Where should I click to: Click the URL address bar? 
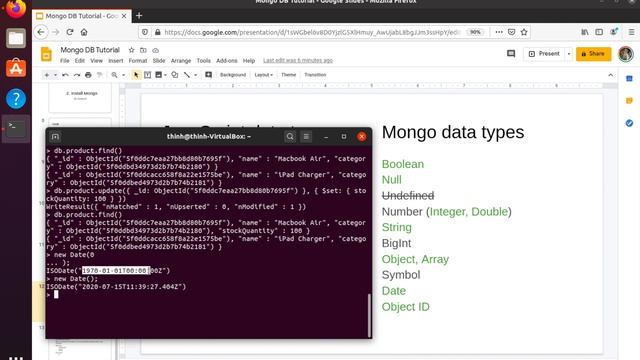tap(312, 32)
